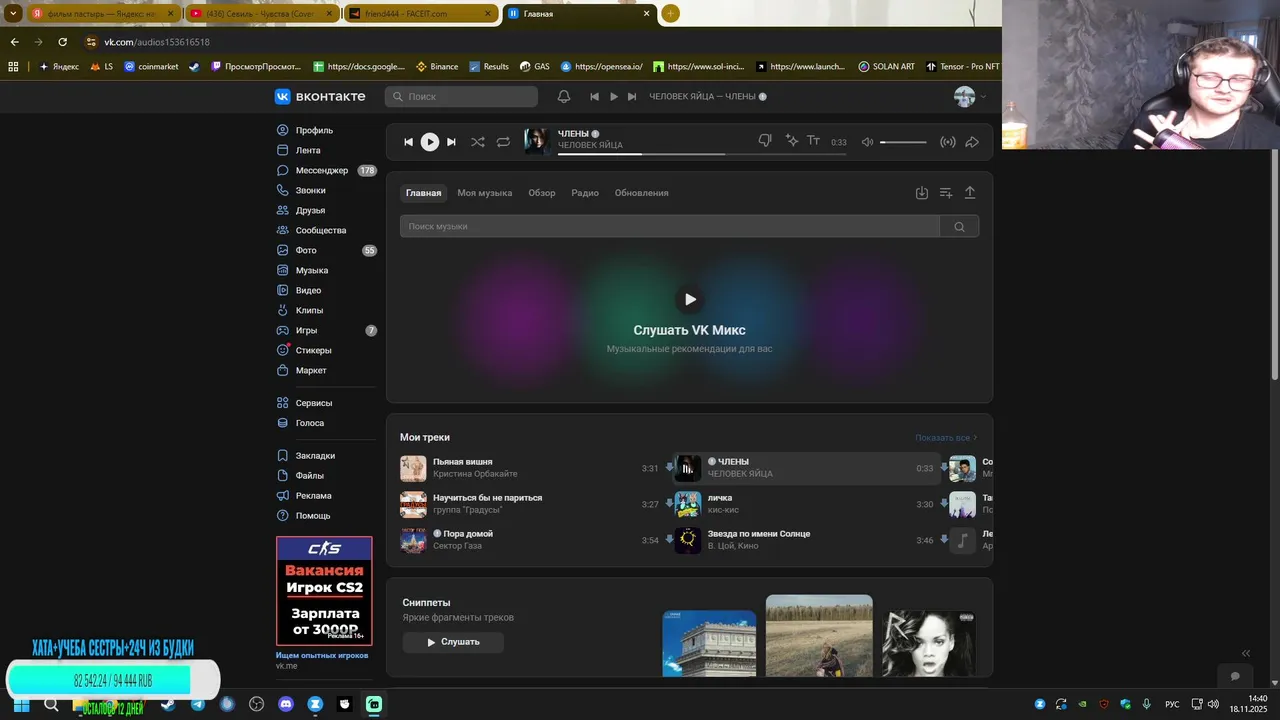
Task: Open Discord from the taskbar
Action: pyautogui.click(x=286, y=704)
